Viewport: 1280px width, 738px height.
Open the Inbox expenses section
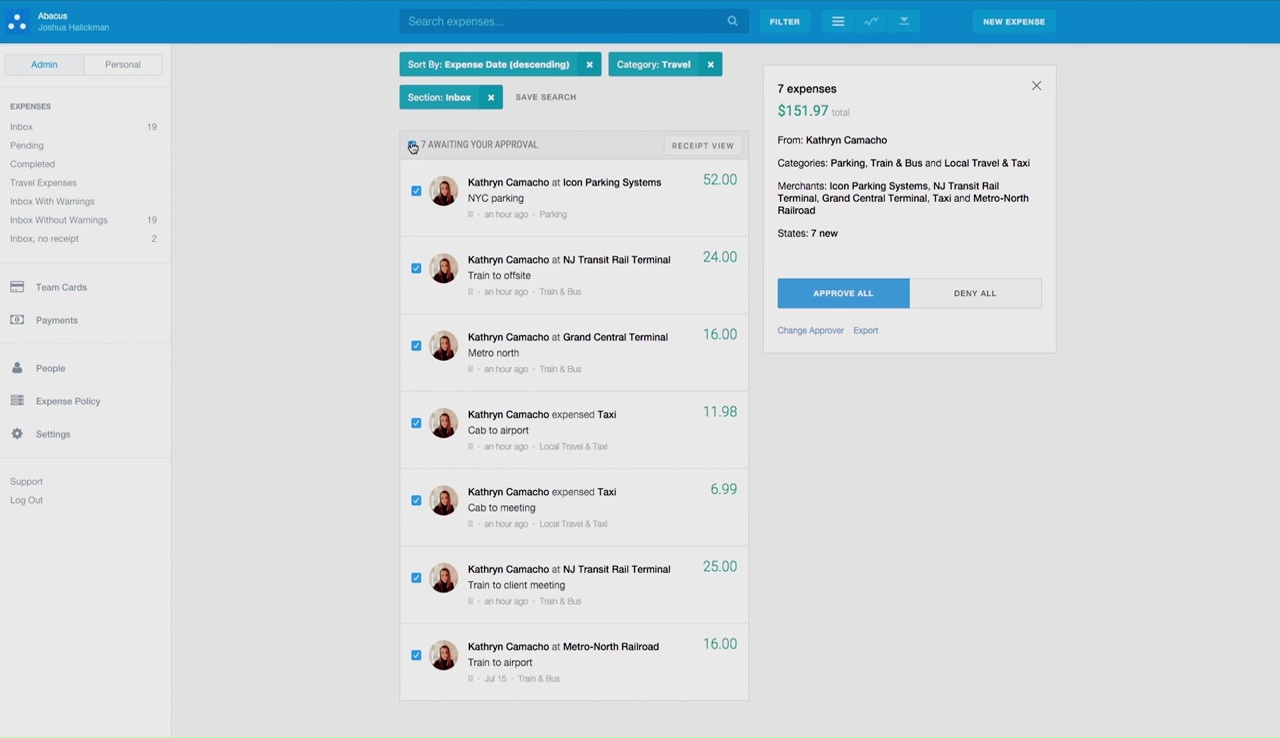[22, 127]
